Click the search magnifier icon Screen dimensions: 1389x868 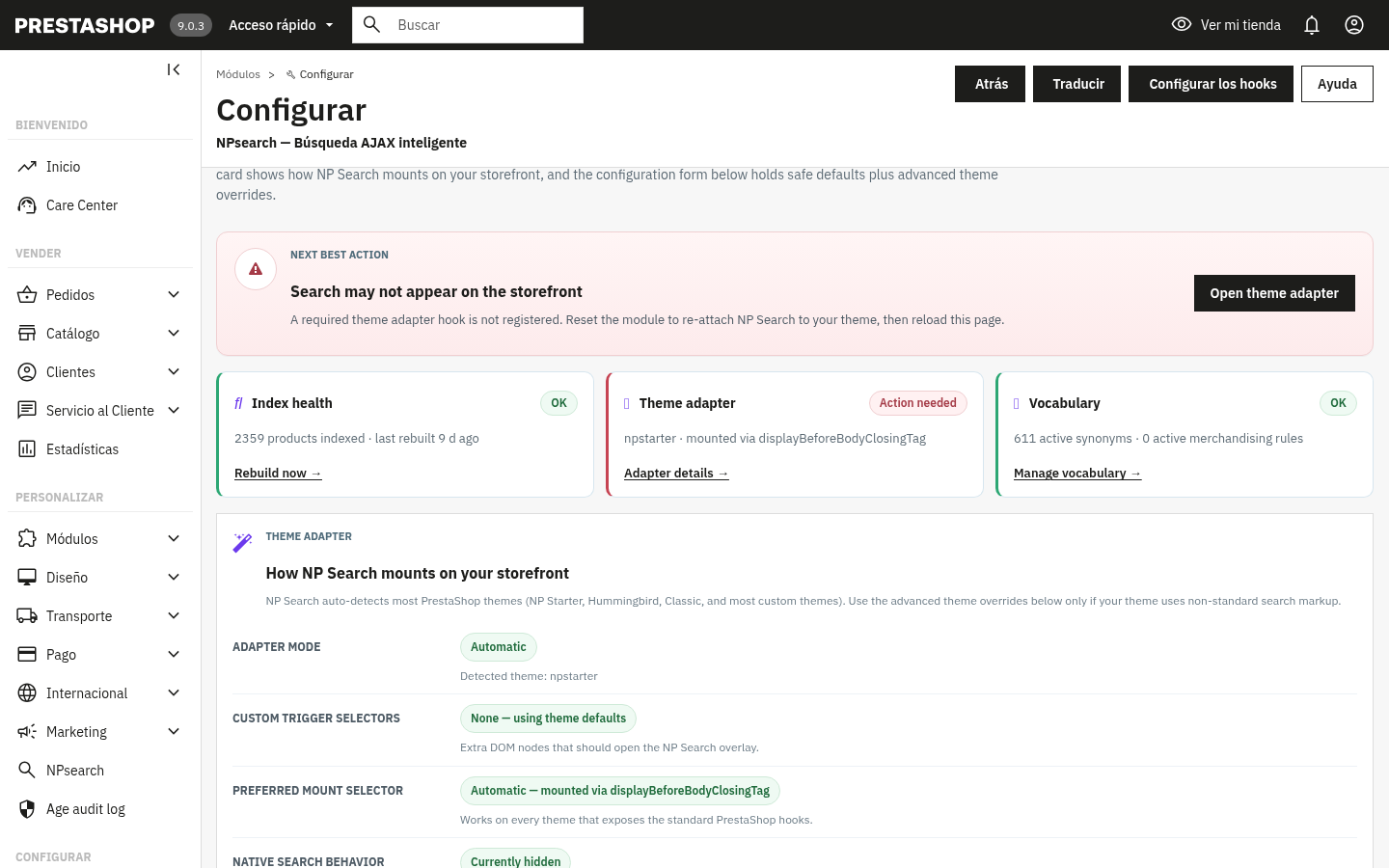372,25
